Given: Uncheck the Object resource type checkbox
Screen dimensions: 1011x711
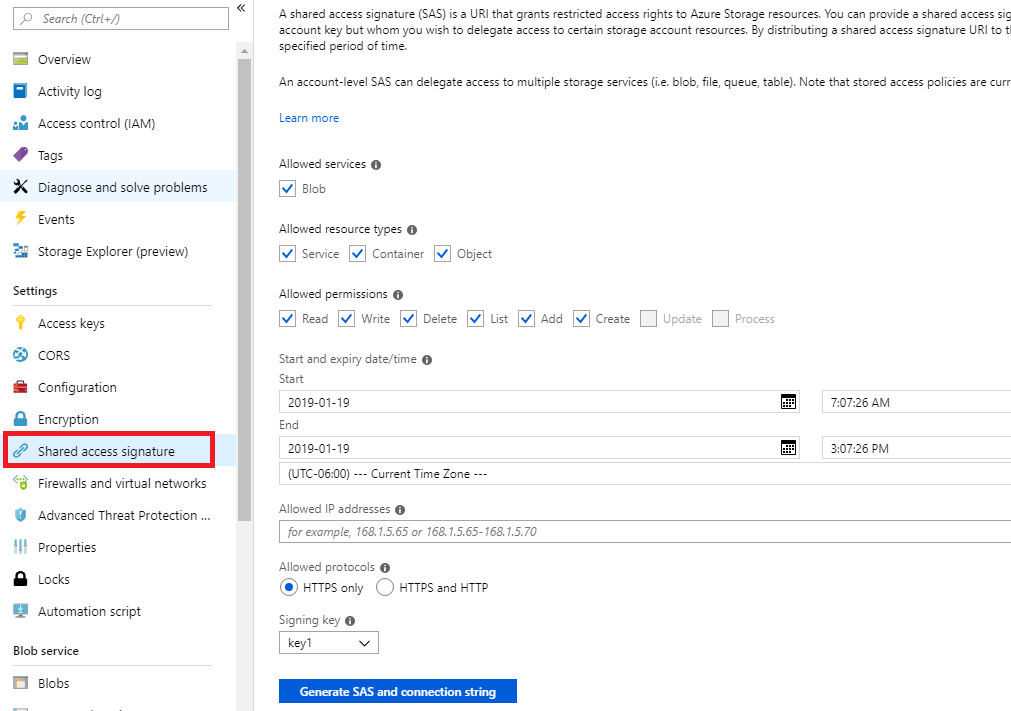Looking at the screenshot, I should click(442, 254).
